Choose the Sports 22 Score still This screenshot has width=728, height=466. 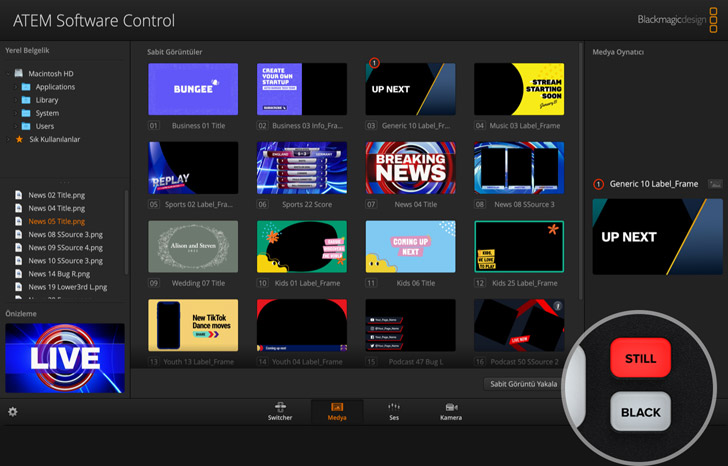[x=301, y=167]
